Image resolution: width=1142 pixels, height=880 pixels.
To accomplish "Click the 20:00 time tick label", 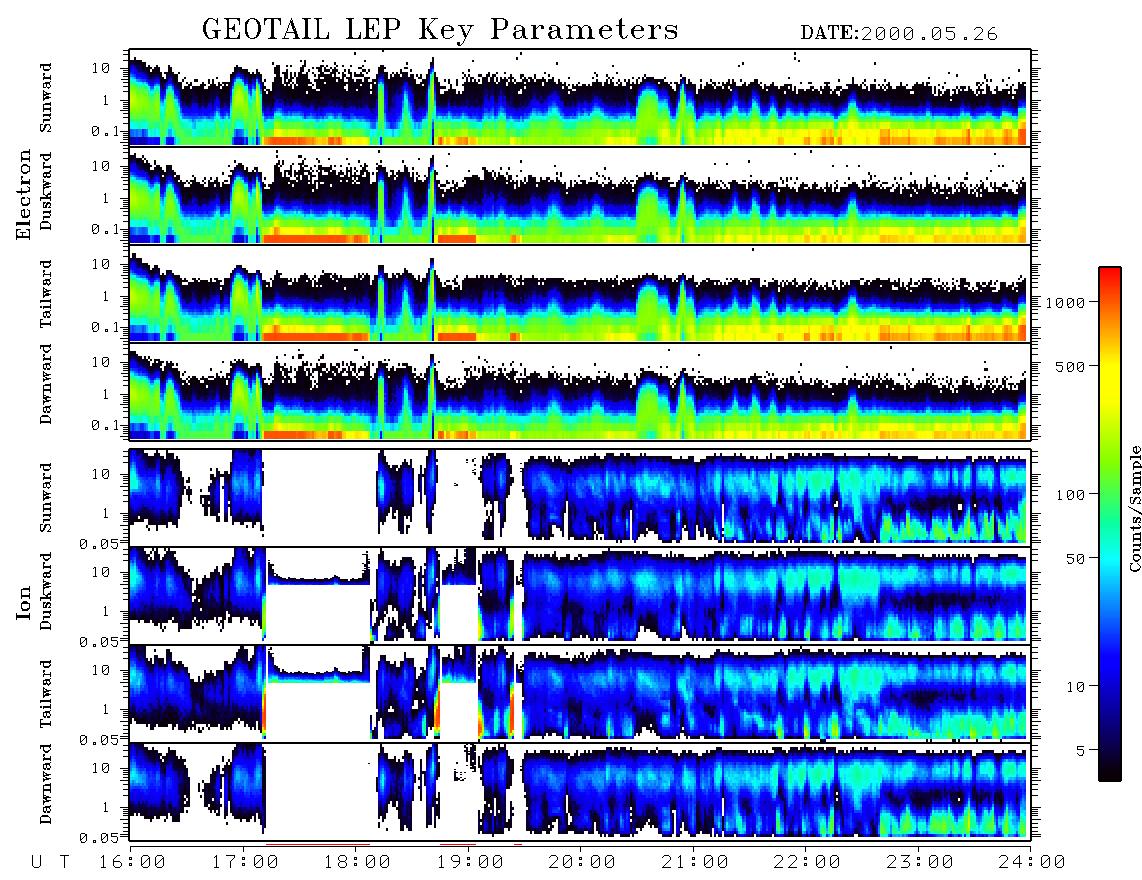I will [x=583, y=862].
